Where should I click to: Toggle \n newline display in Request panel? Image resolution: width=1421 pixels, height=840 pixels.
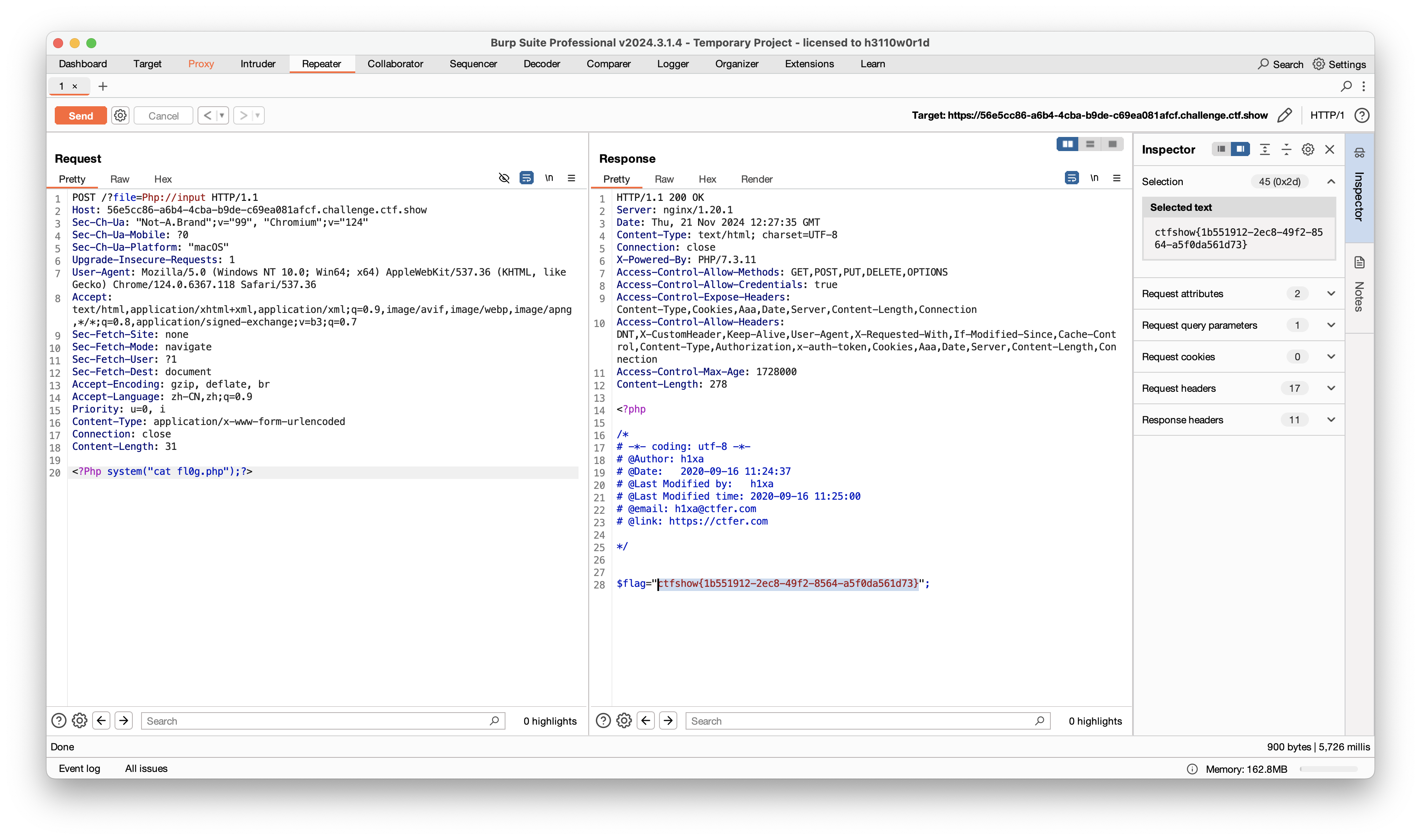(x=549, y=178)
